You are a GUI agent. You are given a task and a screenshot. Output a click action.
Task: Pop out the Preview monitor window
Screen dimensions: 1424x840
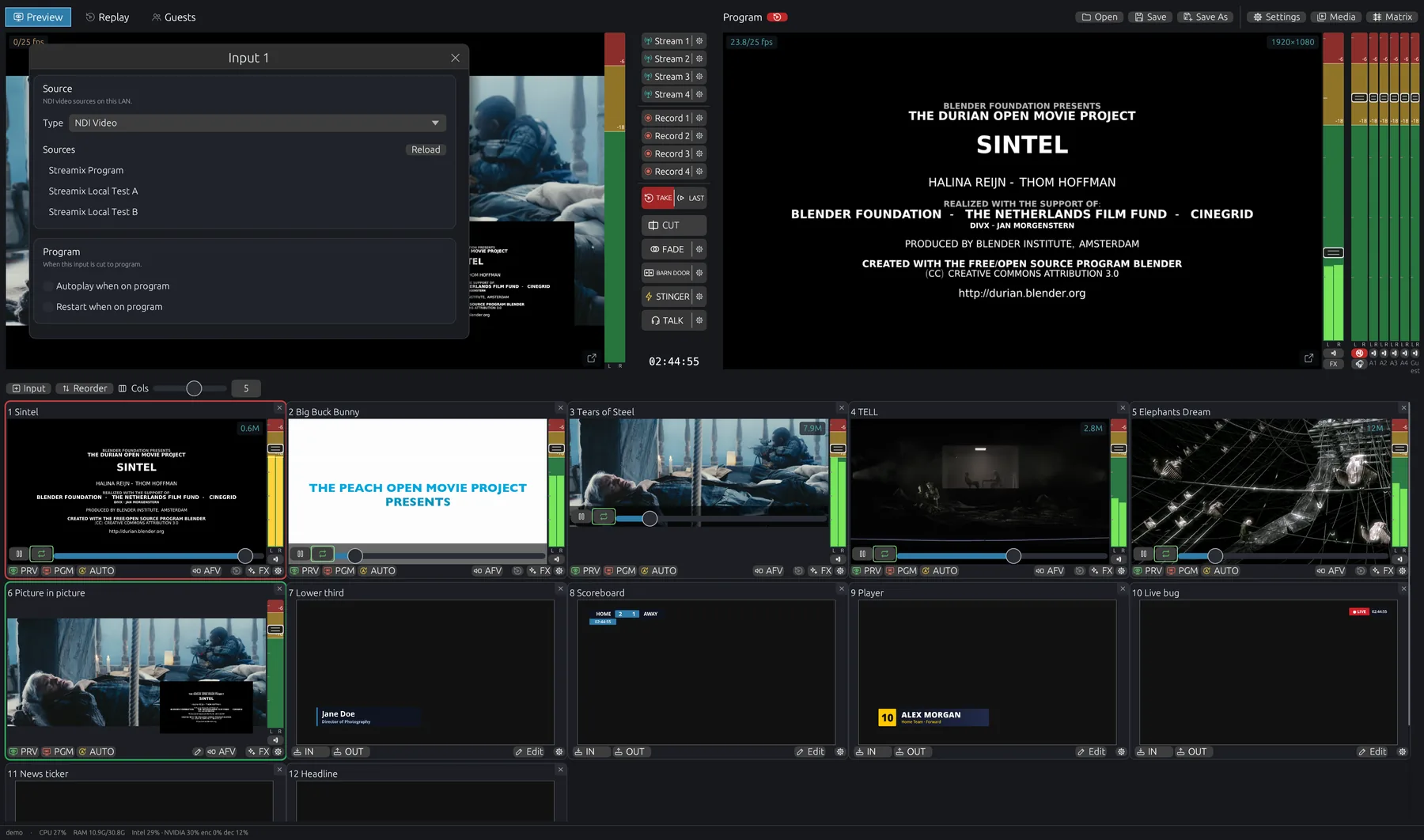591,358
